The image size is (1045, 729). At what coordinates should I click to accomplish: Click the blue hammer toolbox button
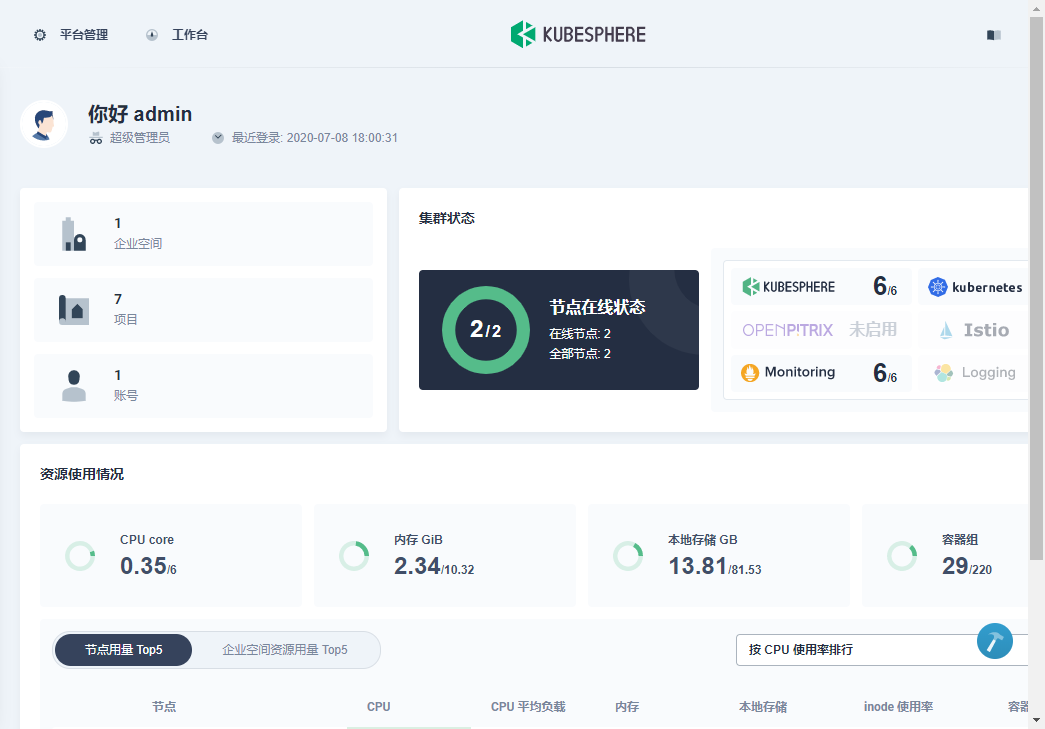point(995,641)
